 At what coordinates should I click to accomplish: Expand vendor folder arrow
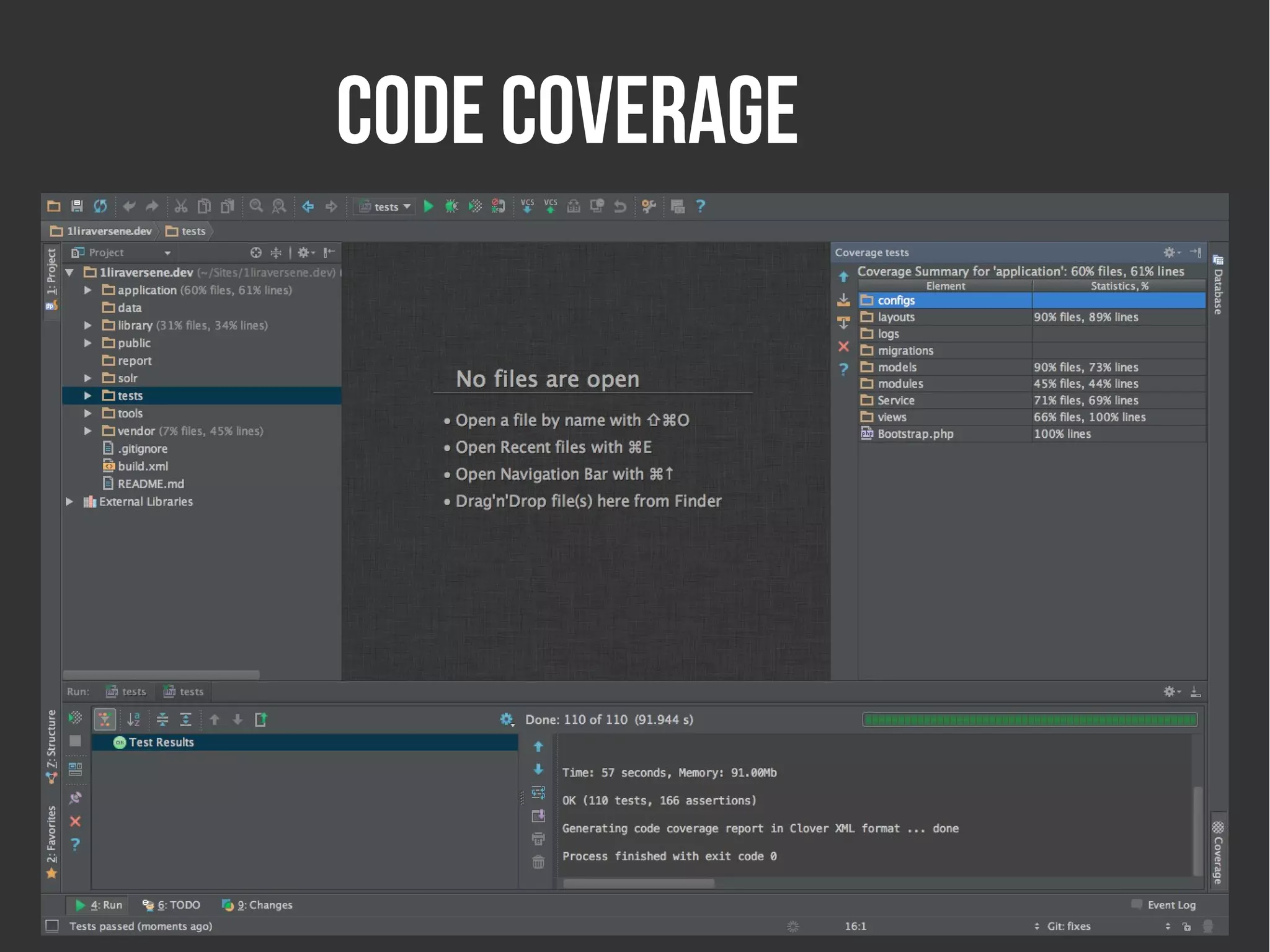[88, 431]
